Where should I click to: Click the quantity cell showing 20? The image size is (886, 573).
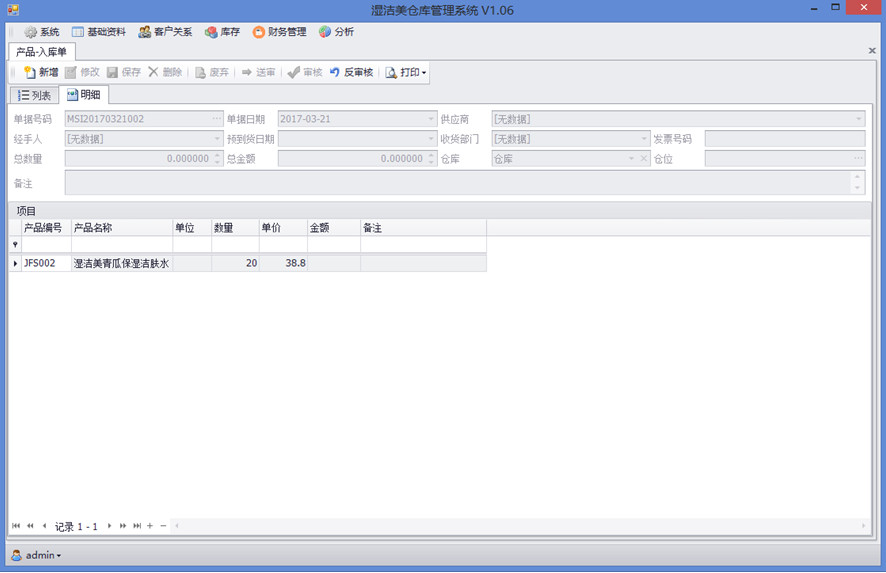click(x=235, y=263)
